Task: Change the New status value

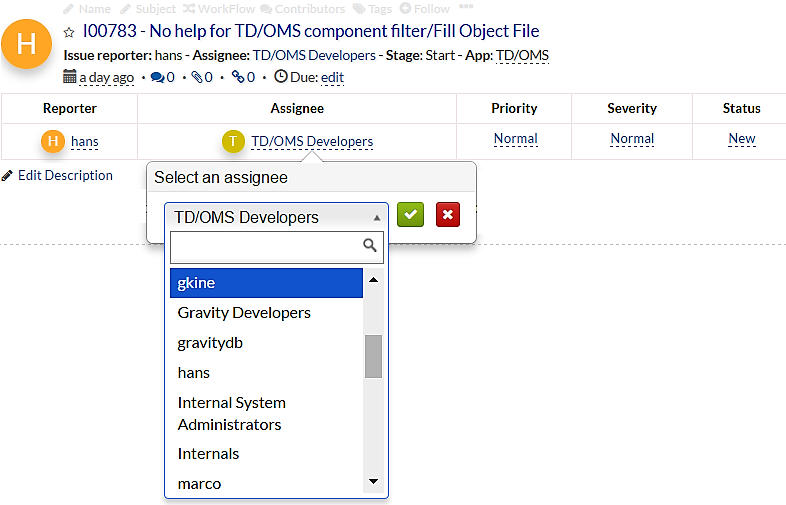Action: point(741,139)
